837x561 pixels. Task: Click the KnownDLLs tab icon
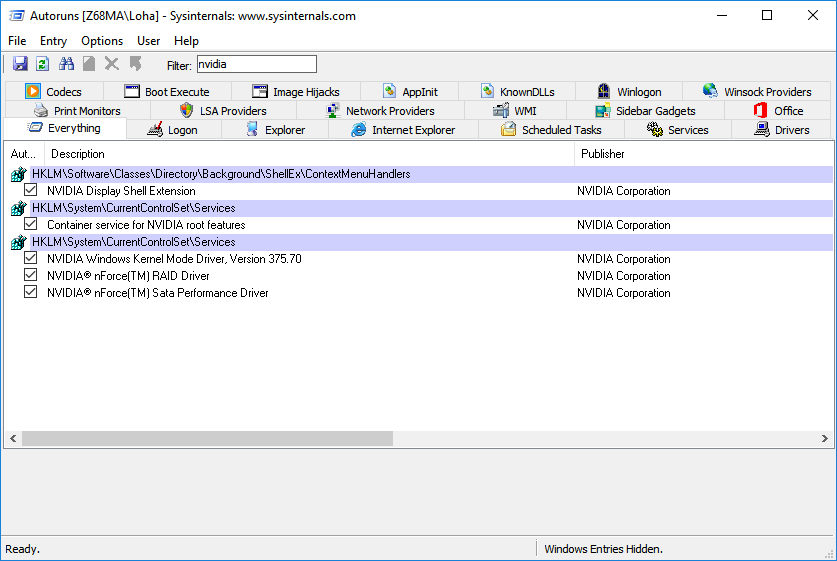tap(487, 91)
